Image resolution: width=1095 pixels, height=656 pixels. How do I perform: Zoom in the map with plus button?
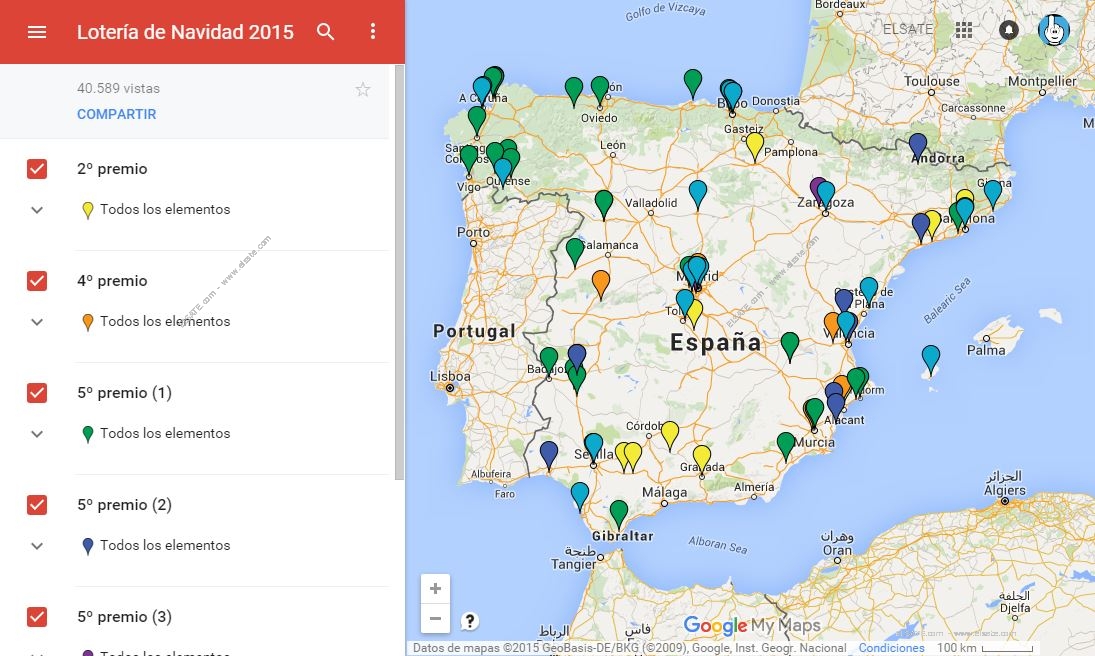[435, 589]
